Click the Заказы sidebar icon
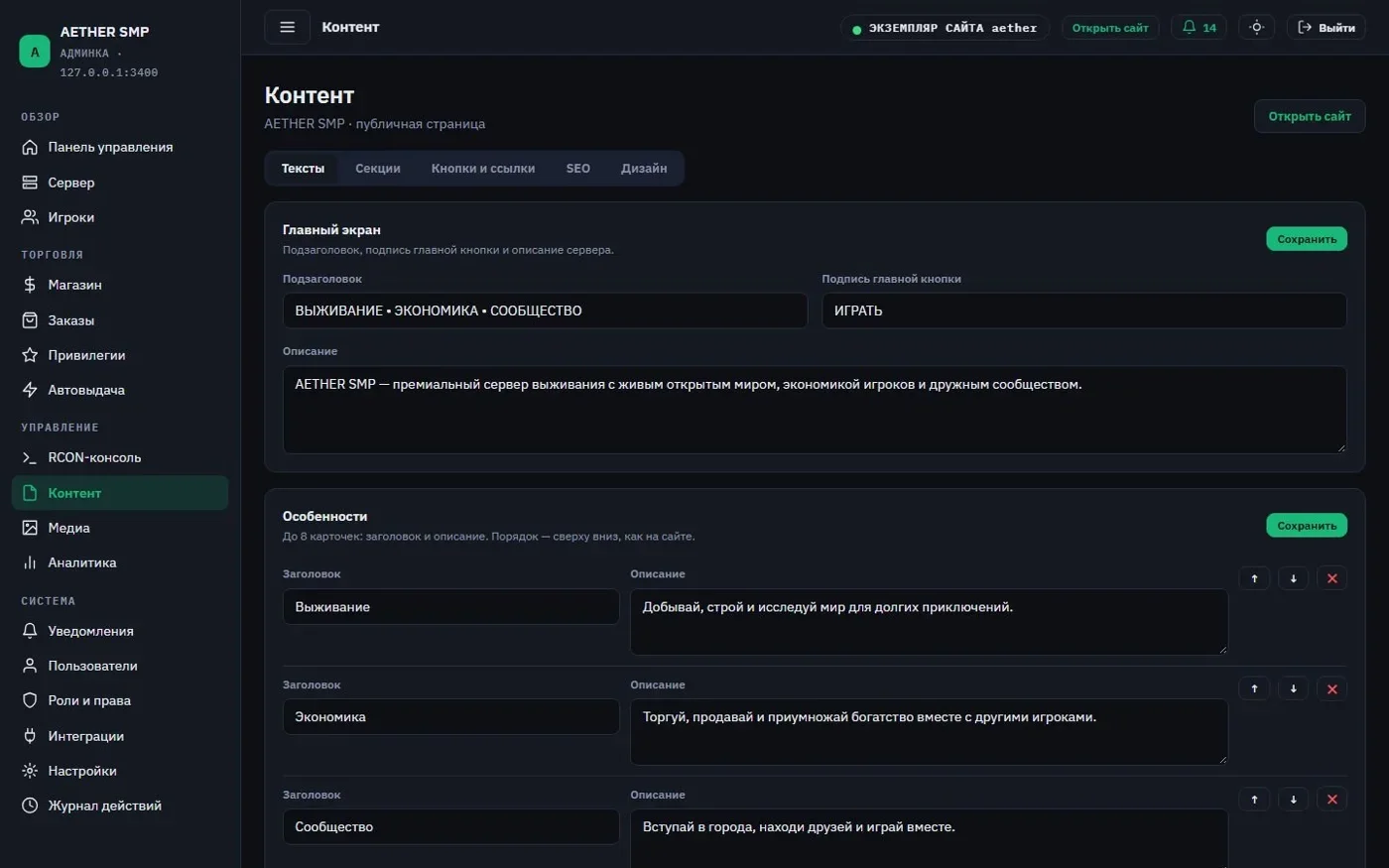Viewport: 1389px width, 868px height. 30,320
